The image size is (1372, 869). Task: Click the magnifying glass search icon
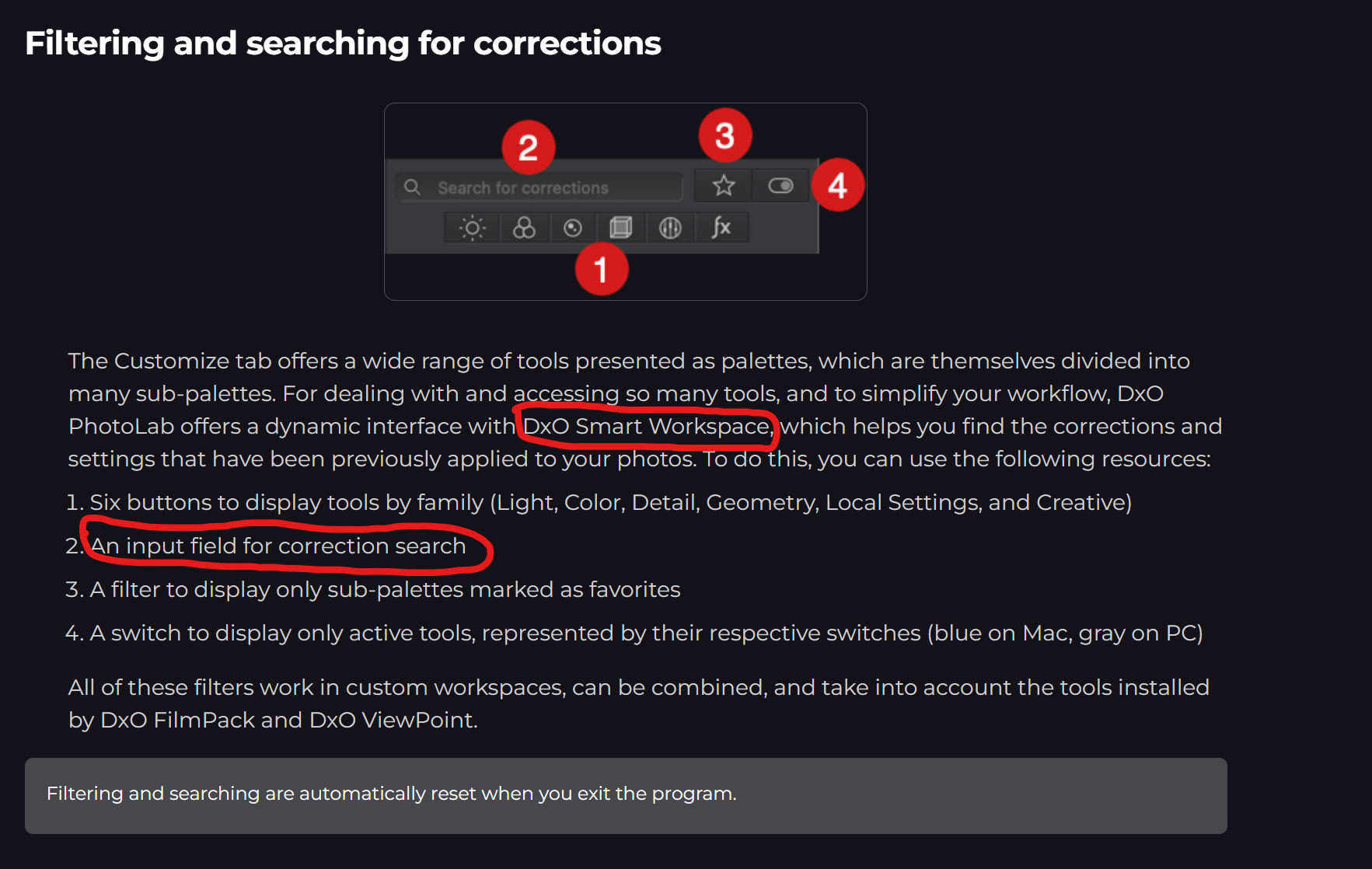click(413, 187)
